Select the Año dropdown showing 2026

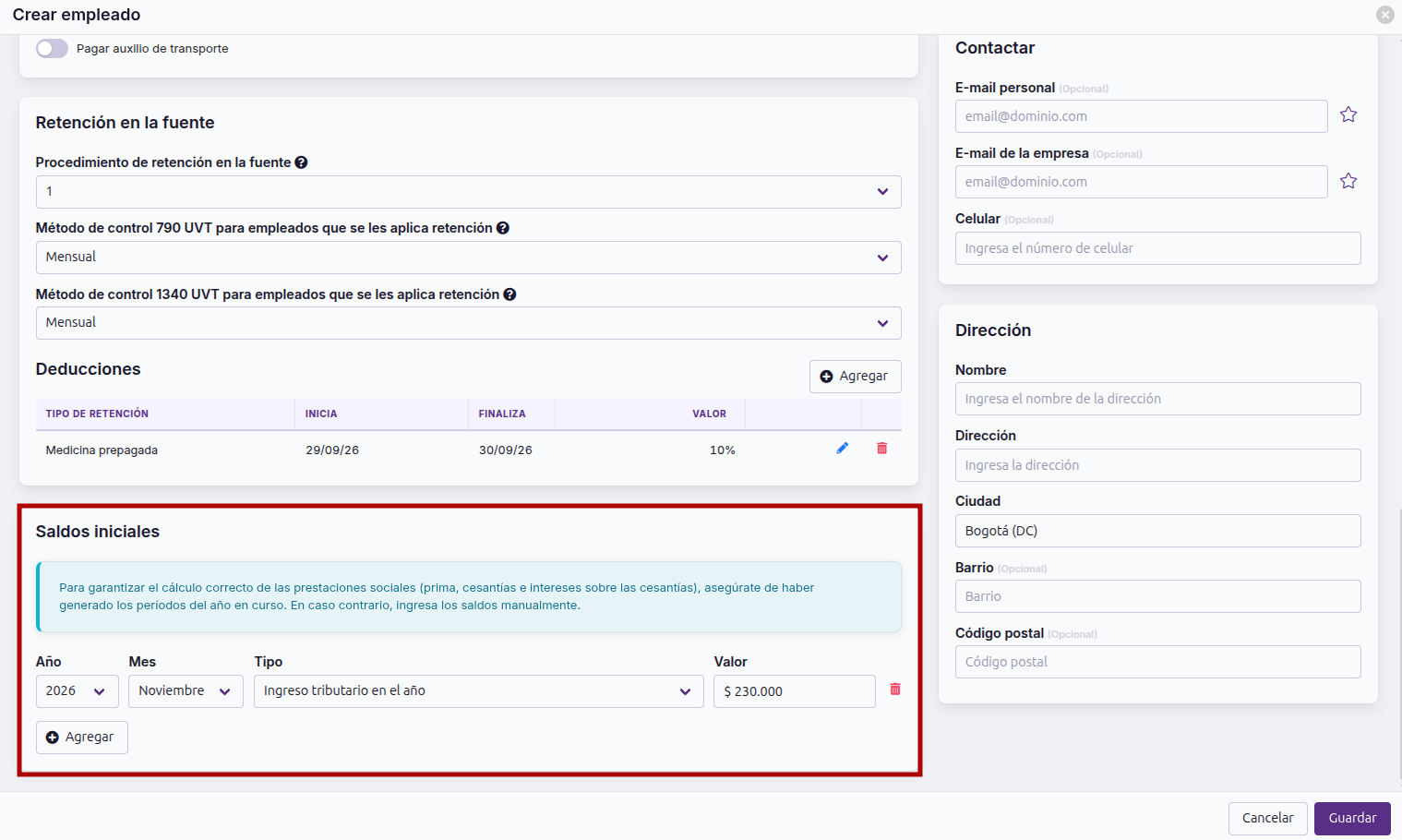[77, 691]
